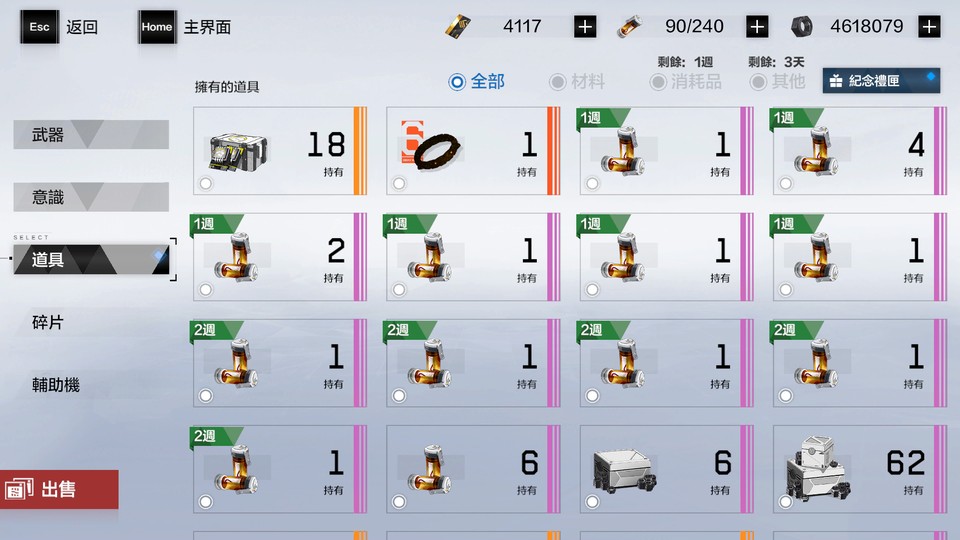Screen dimensions: 960x540
Task: Click the supply crate item with 18 owned
Action: (280, 151)
